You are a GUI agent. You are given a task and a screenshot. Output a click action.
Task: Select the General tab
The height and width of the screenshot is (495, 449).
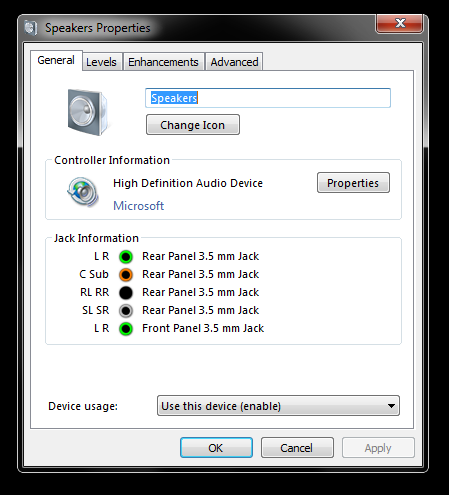tap(56, 60)
